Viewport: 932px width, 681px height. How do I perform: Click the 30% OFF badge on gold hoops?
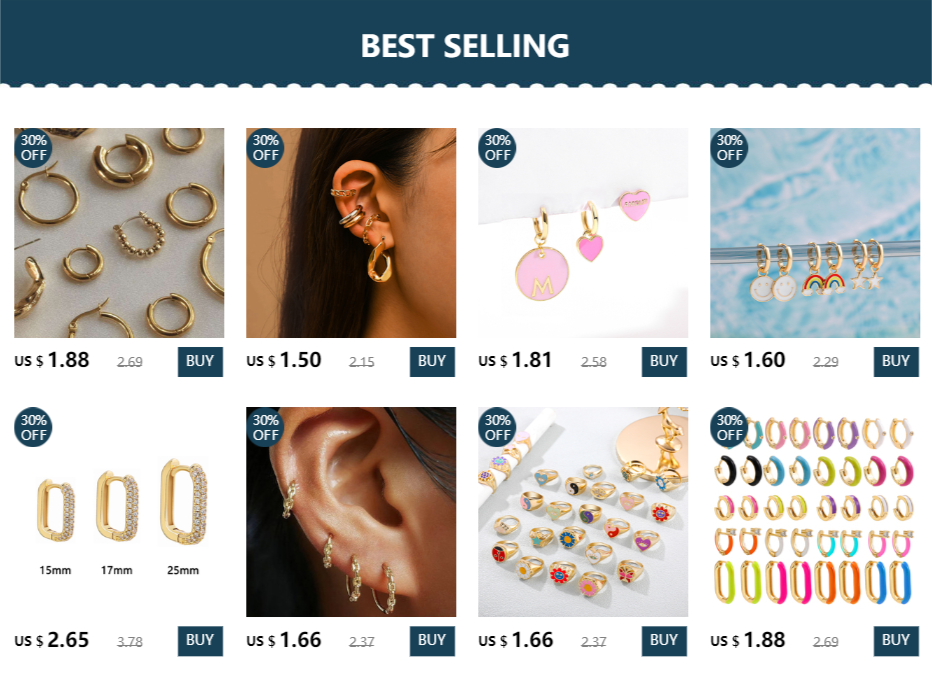33,148
